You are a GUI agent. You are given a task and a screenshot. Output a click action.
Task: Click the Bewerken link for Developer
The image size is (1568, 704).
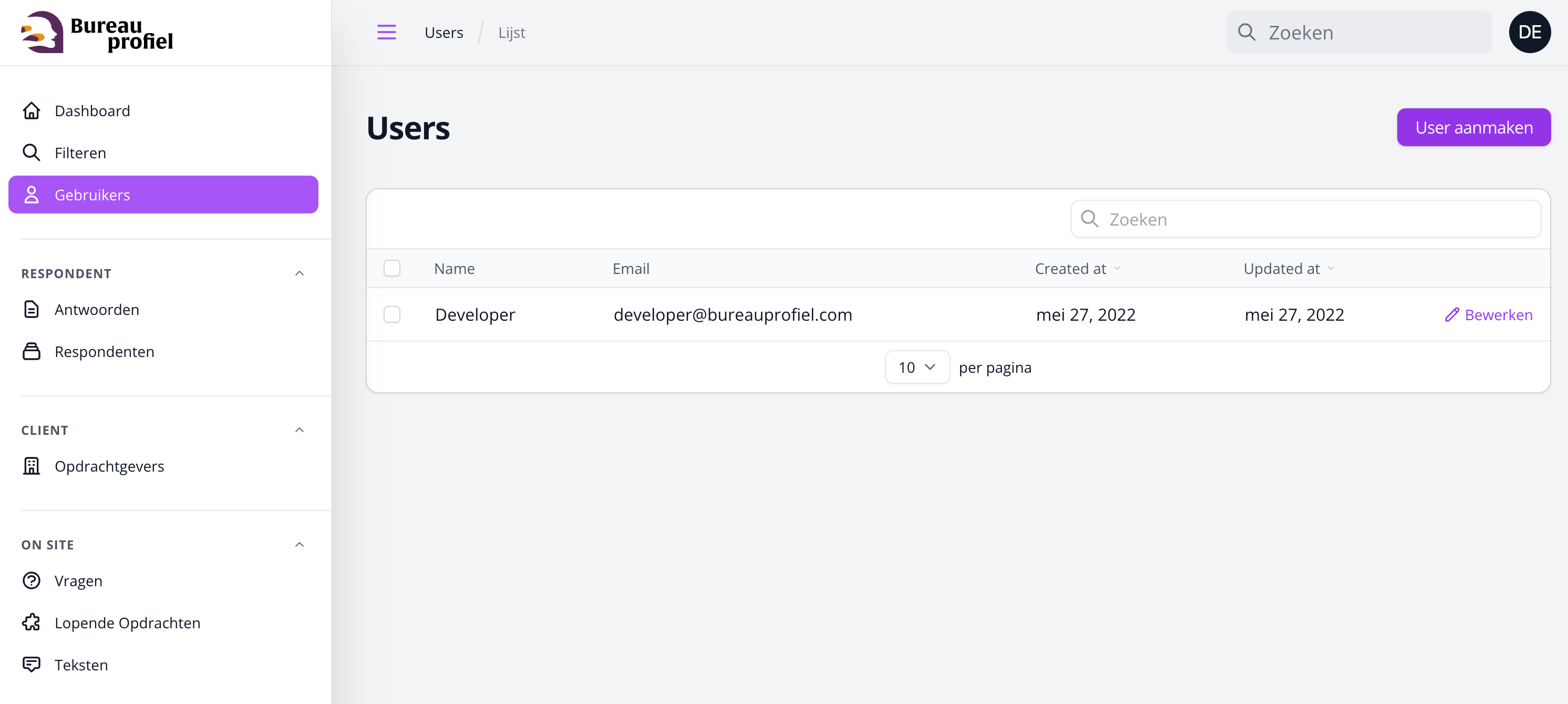pyautogui.click(x=1488, y=315)
